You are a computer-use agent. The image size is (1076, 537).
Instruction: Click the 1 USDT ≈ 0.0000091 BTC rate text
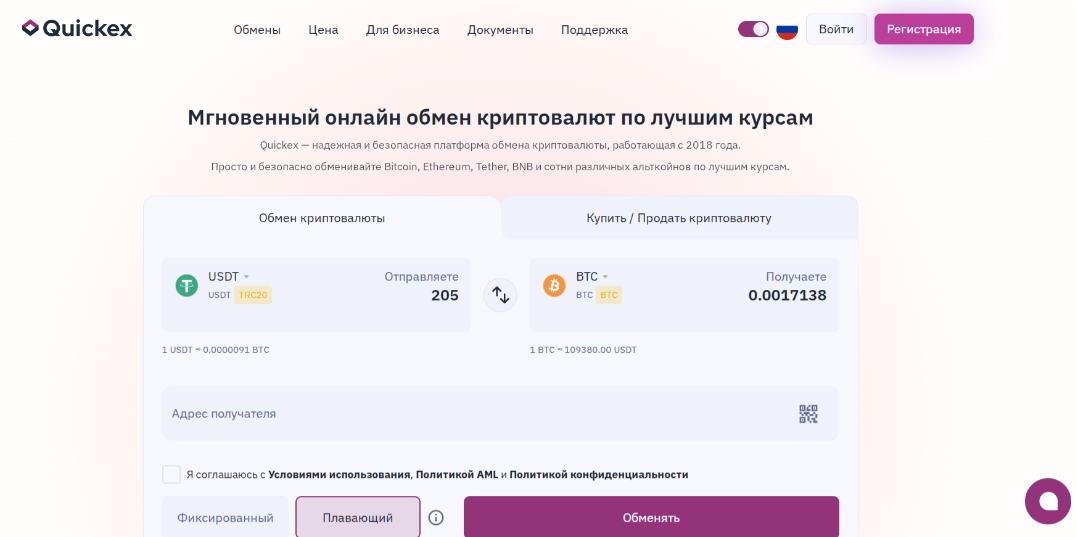215,350
